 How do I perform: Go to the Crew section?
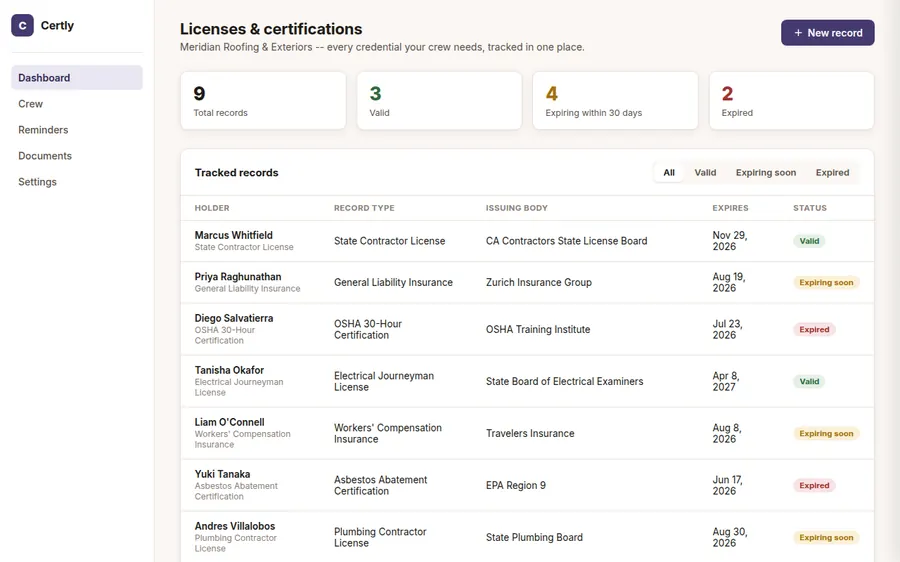click(77, 104)
